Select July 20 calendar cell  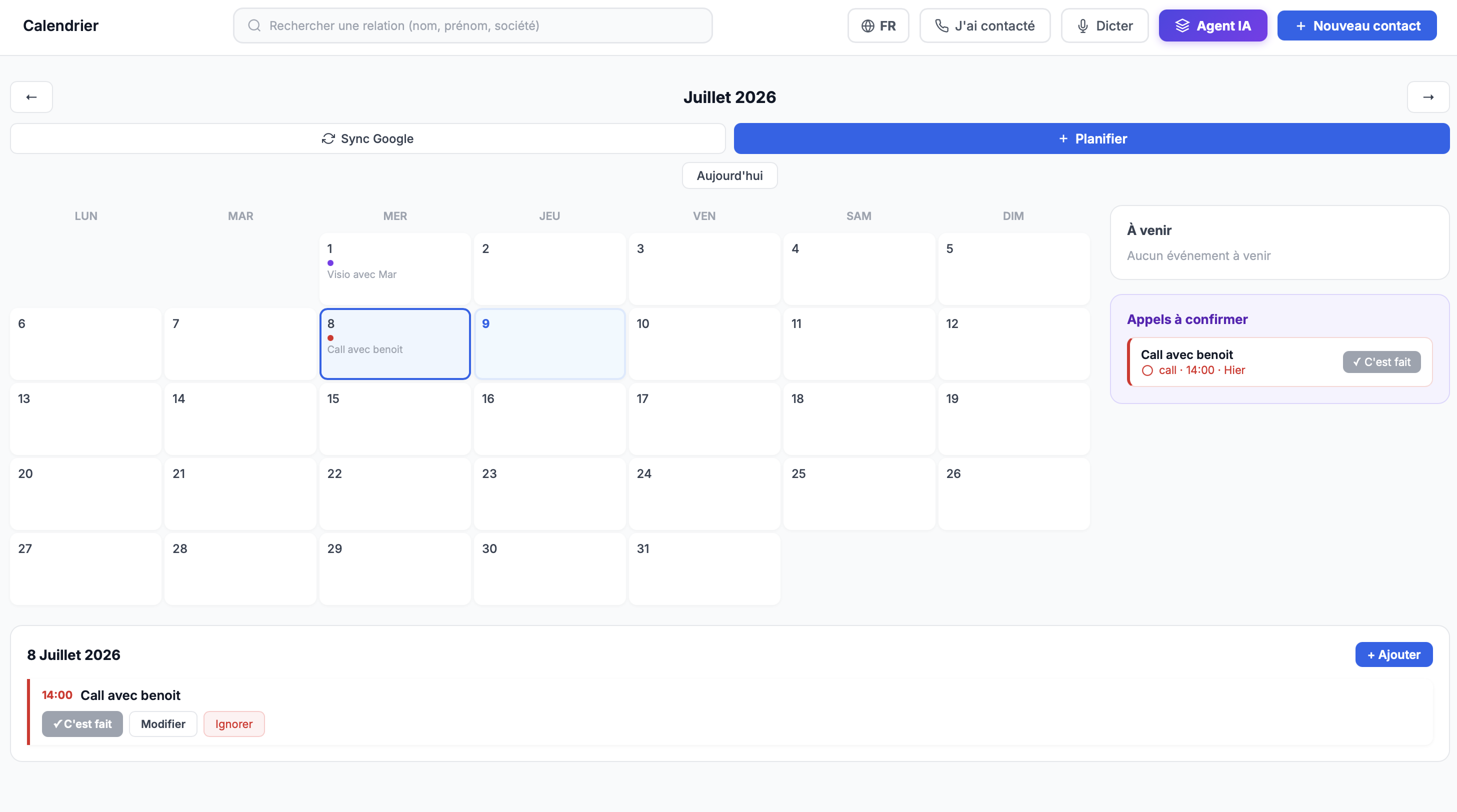(x=86, y=494)
